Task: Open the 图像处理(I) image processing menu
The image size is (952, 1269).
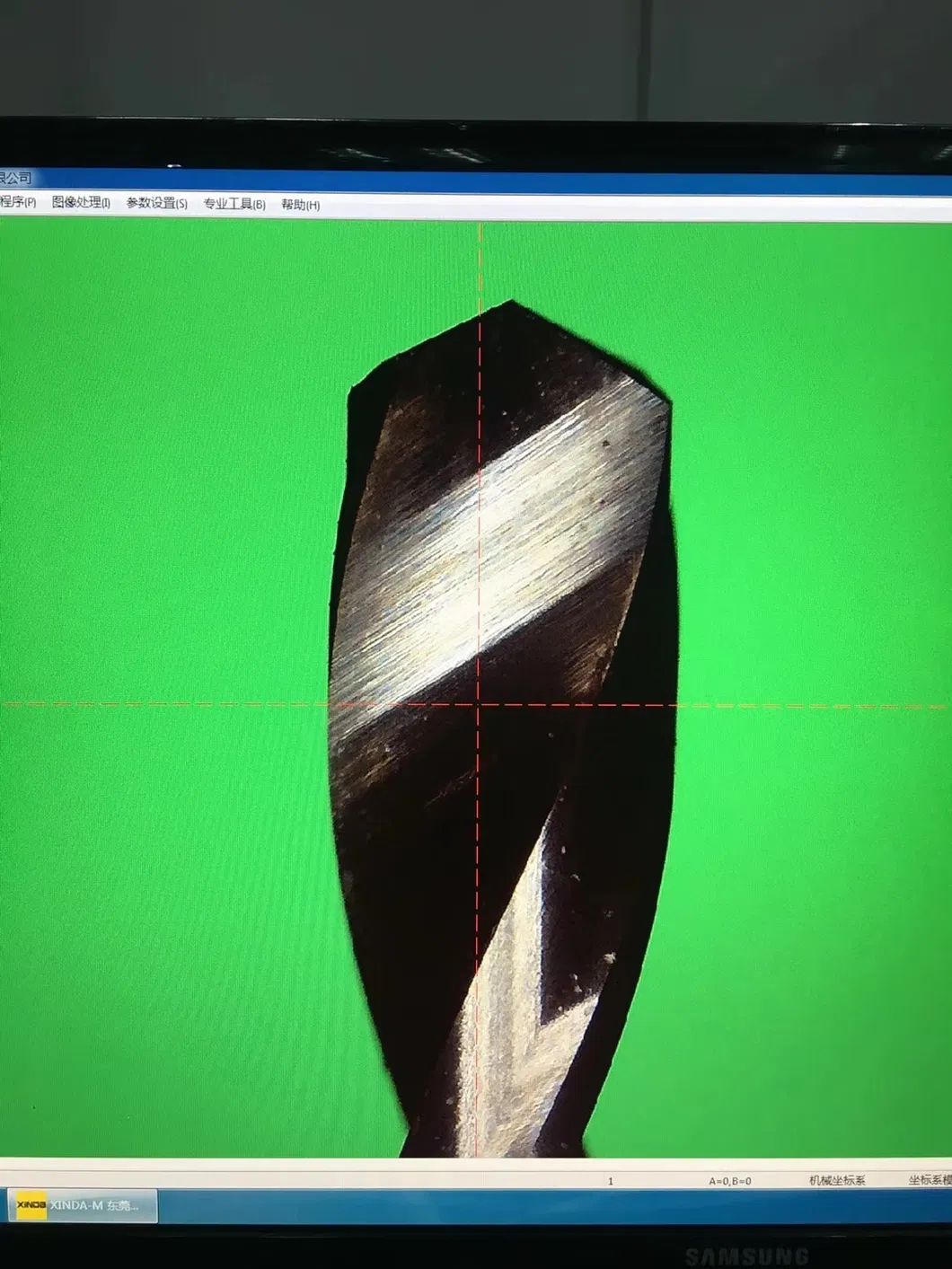Action: (x=81, y=203)
